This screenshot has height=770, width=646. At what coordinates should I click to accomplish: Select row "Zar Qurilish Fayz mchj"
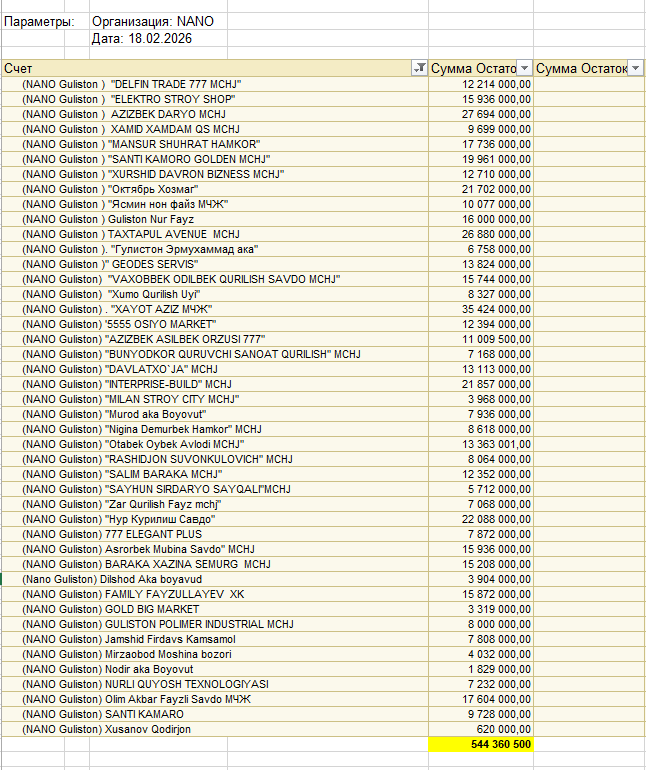(x=215, y=504)
